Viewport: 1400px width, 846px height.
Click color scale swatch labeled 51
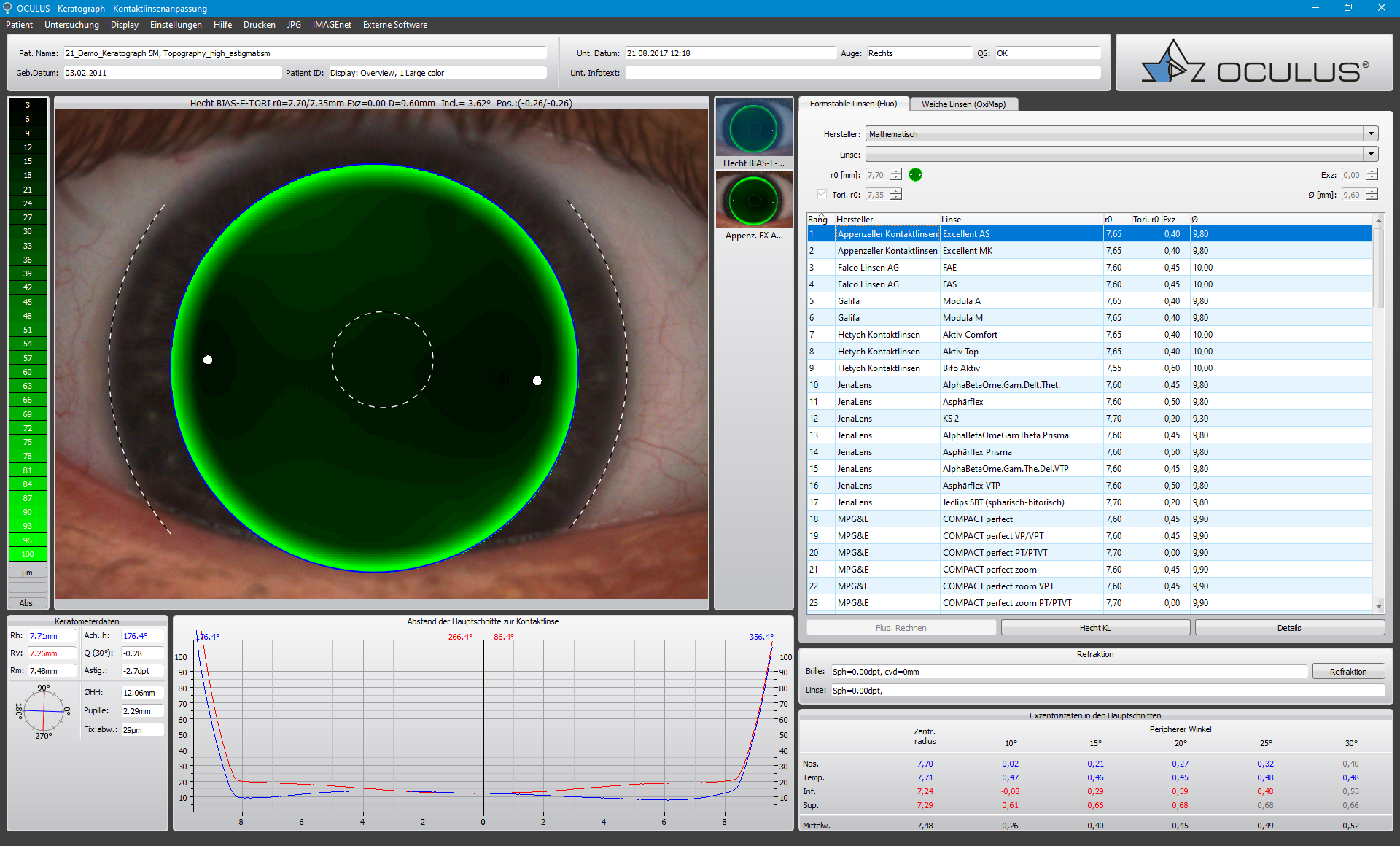click(x=28, y=330)
